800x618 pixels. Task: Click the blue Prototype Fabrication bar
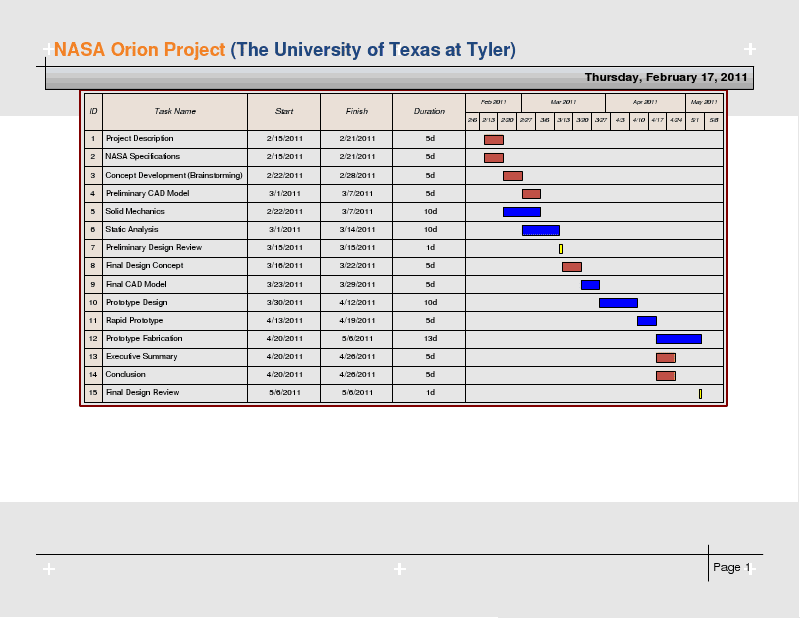[x=678, y=338]
